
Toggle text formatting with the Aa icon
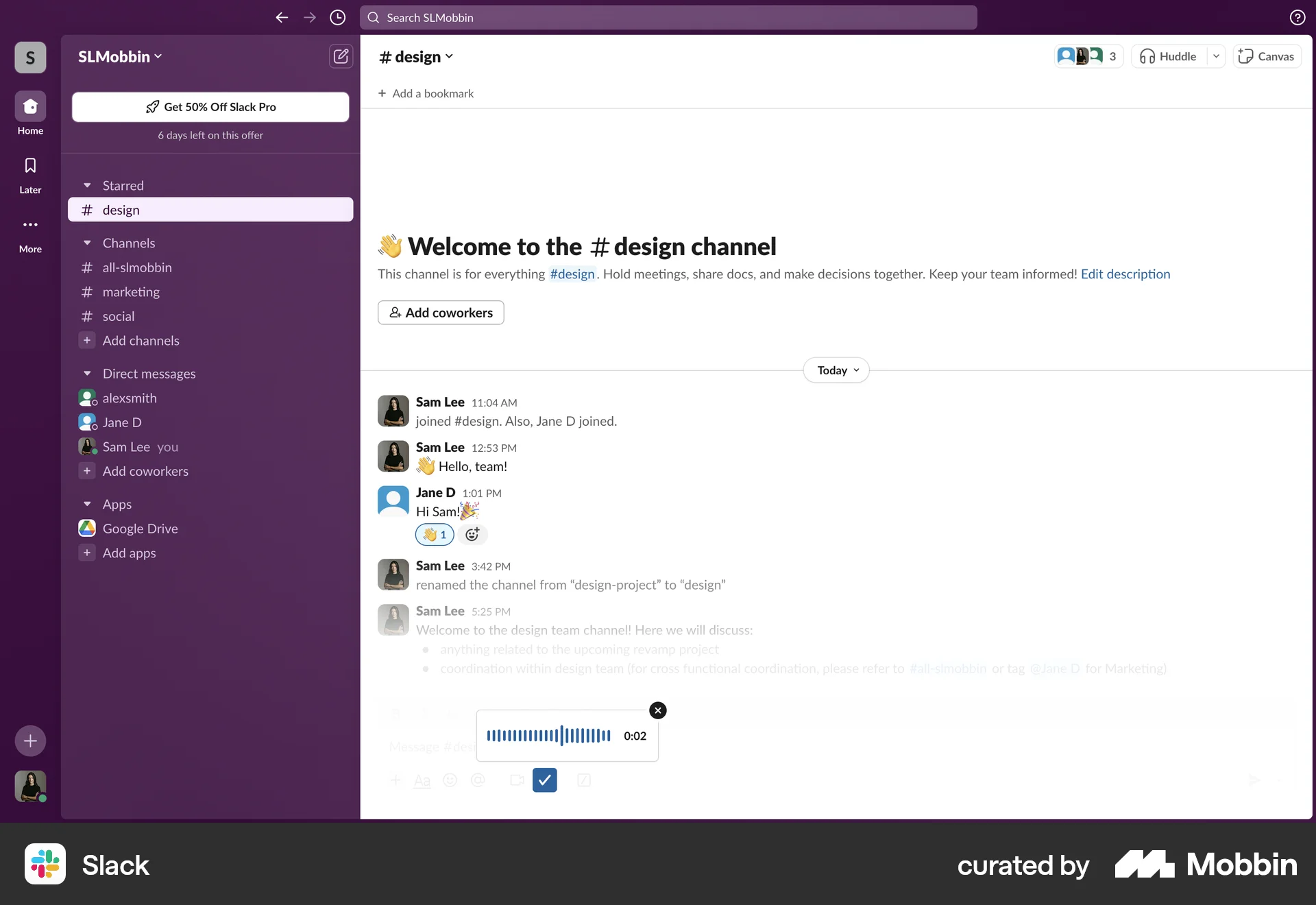point(422,780)
